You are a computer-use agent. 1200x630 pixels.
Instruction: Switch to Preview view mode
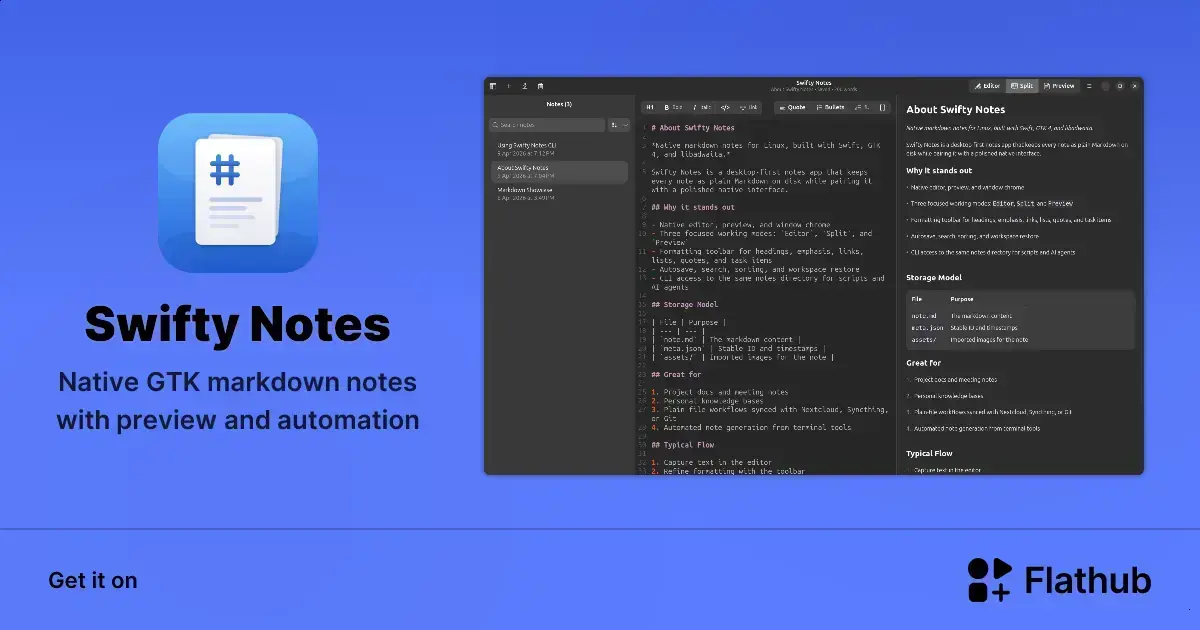tap(1059, 86)
